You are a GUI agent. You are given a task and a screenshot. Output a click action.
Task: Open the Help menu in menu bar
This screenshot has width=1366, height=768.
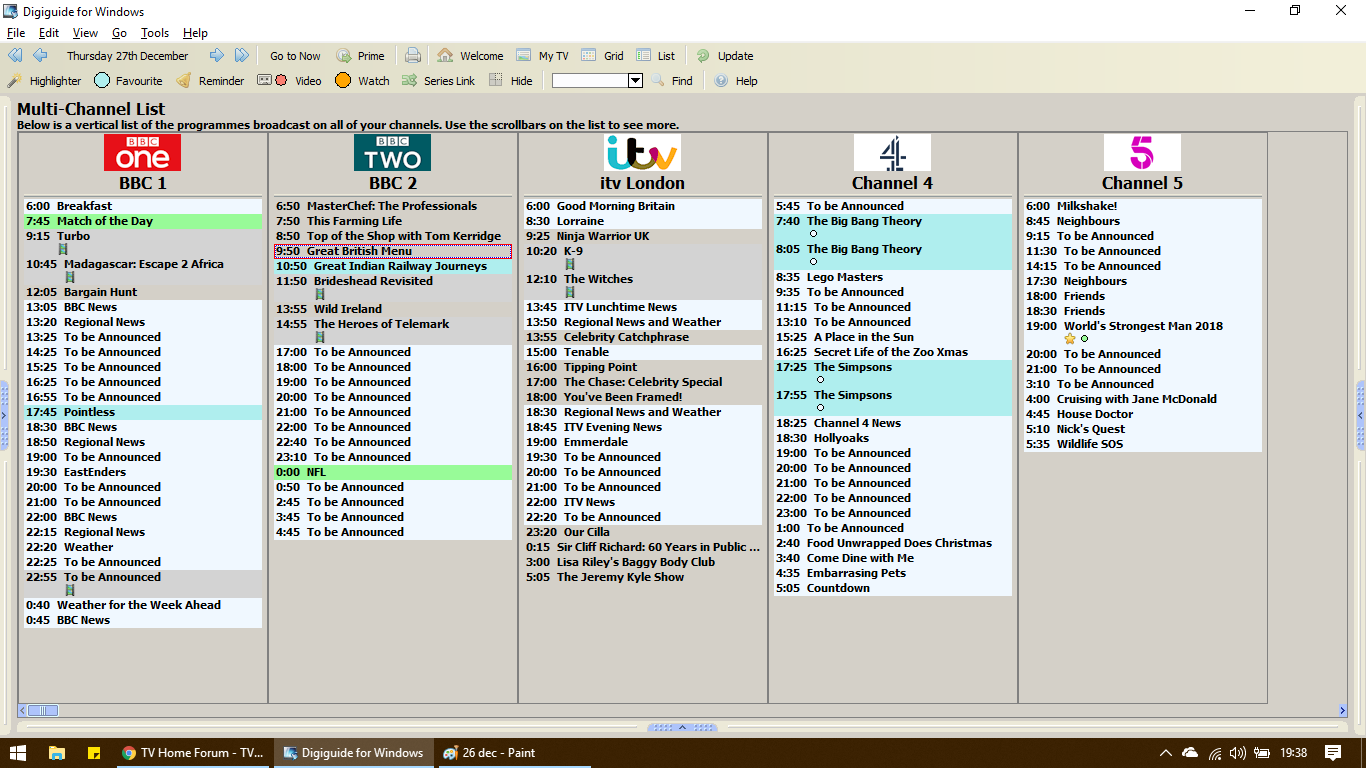[x=196, y=33]
